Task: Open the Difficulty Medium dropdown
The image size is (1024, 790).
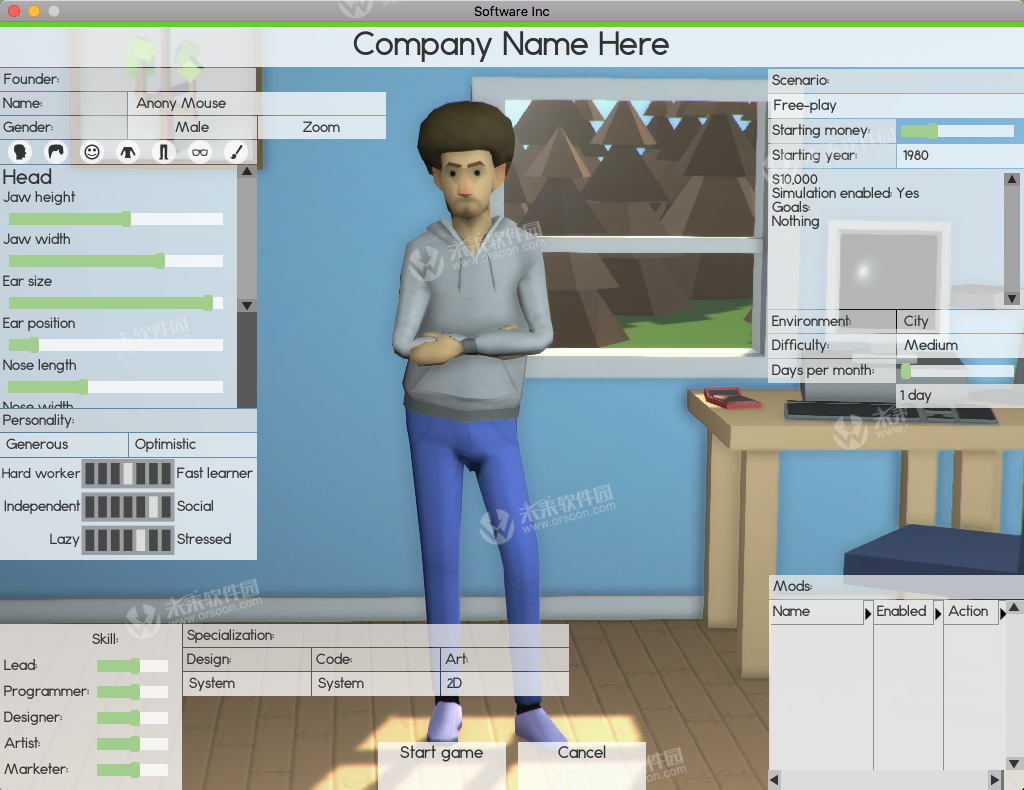Action: 960,345
